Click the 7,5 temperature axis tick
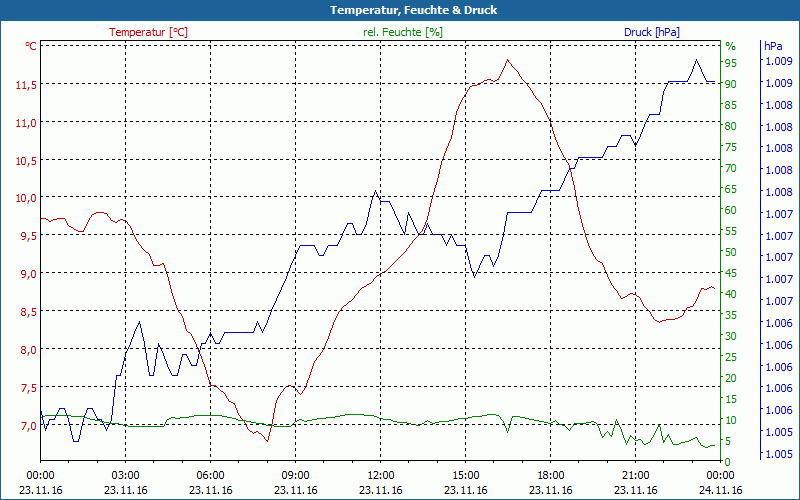Screen dimensions: 800x500 pos(29,388)
